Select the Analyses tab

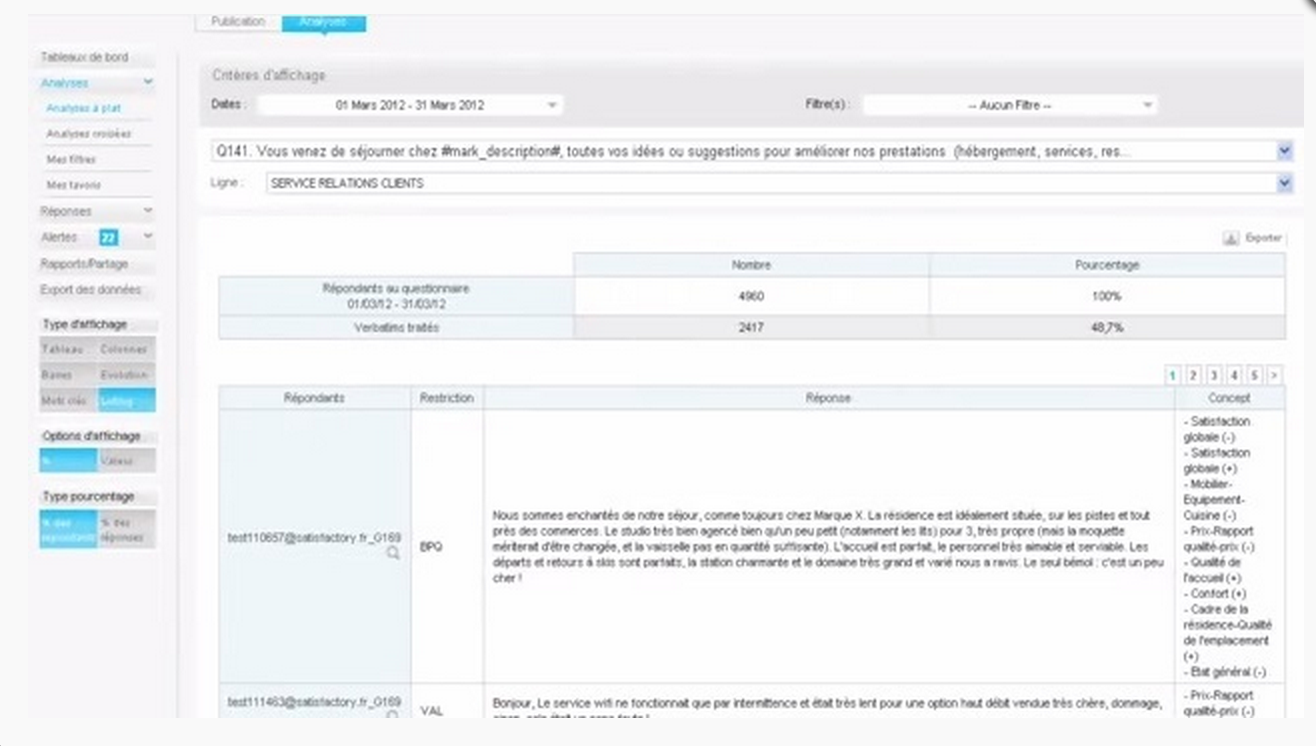323,20
